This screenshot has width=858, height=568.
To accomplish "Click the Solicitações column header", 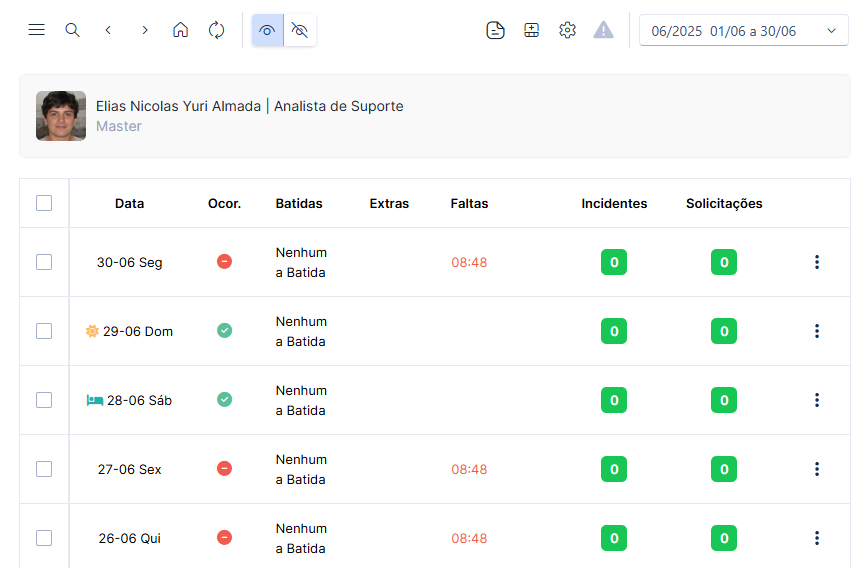I will coord(724,204).
